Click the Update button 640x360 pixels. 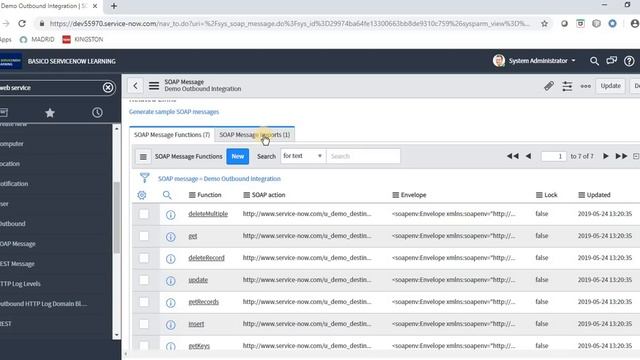611,86
